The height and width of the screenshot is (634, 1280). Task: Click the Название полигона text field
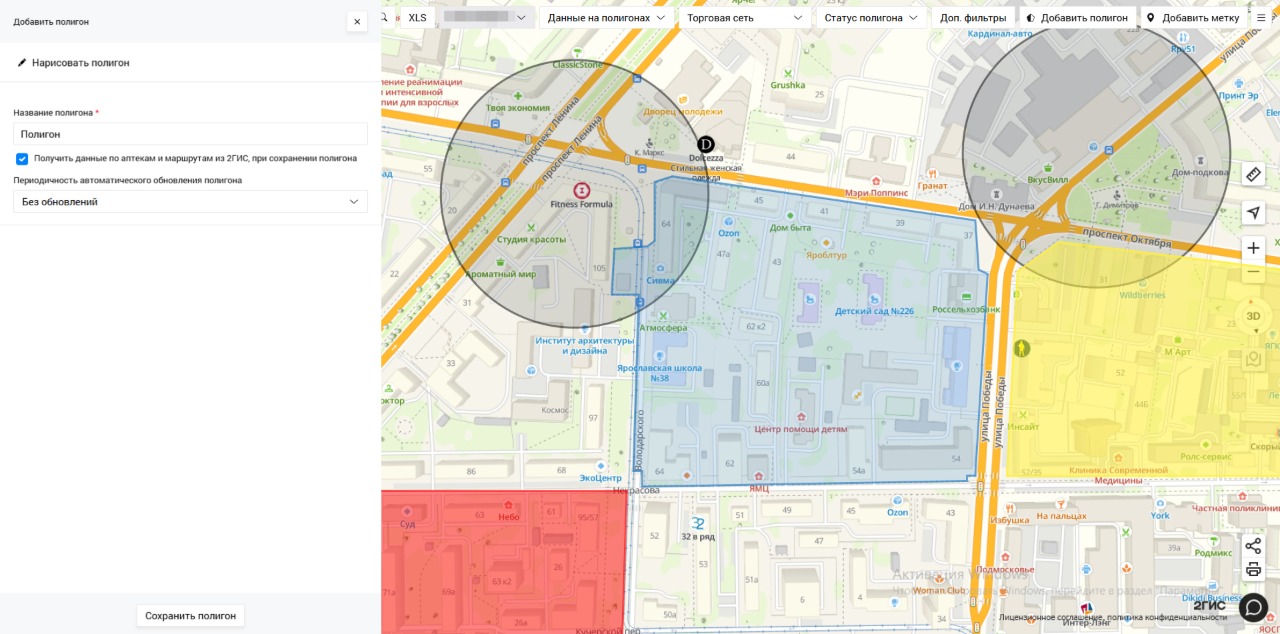(x=190, y=134)
